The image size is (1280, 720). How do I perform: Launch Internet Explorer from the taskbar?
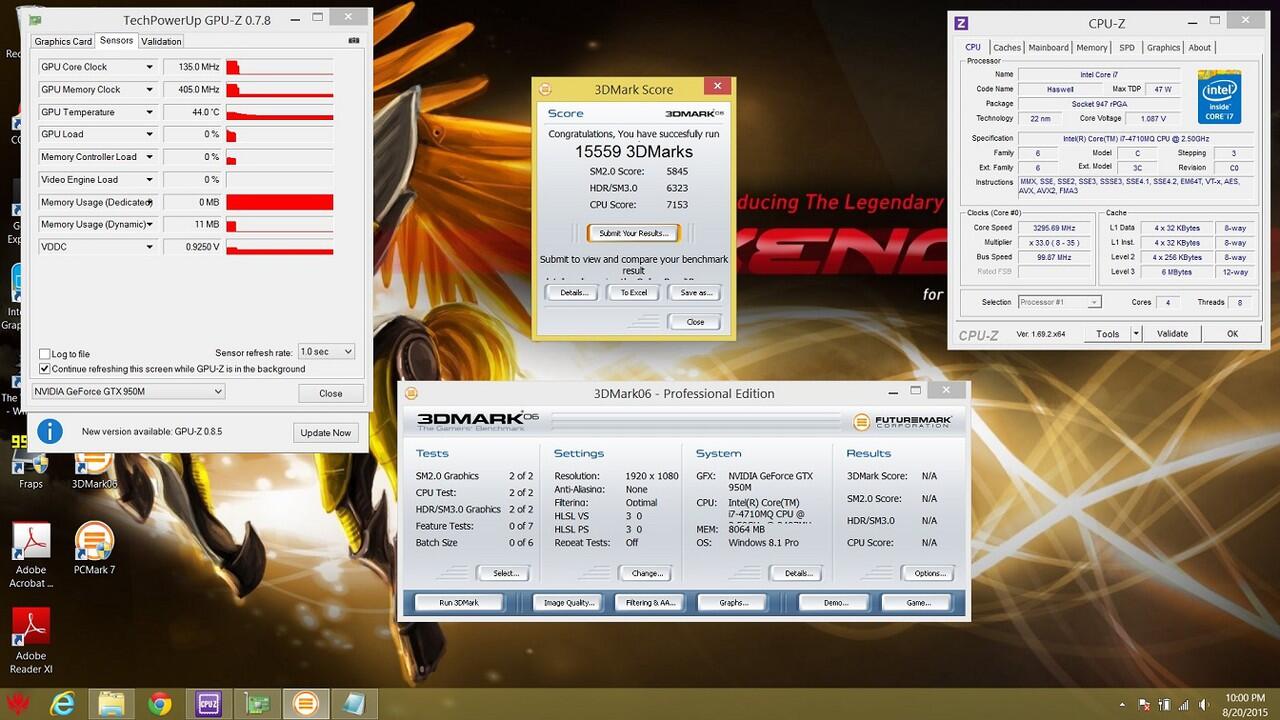click(63, 704)
